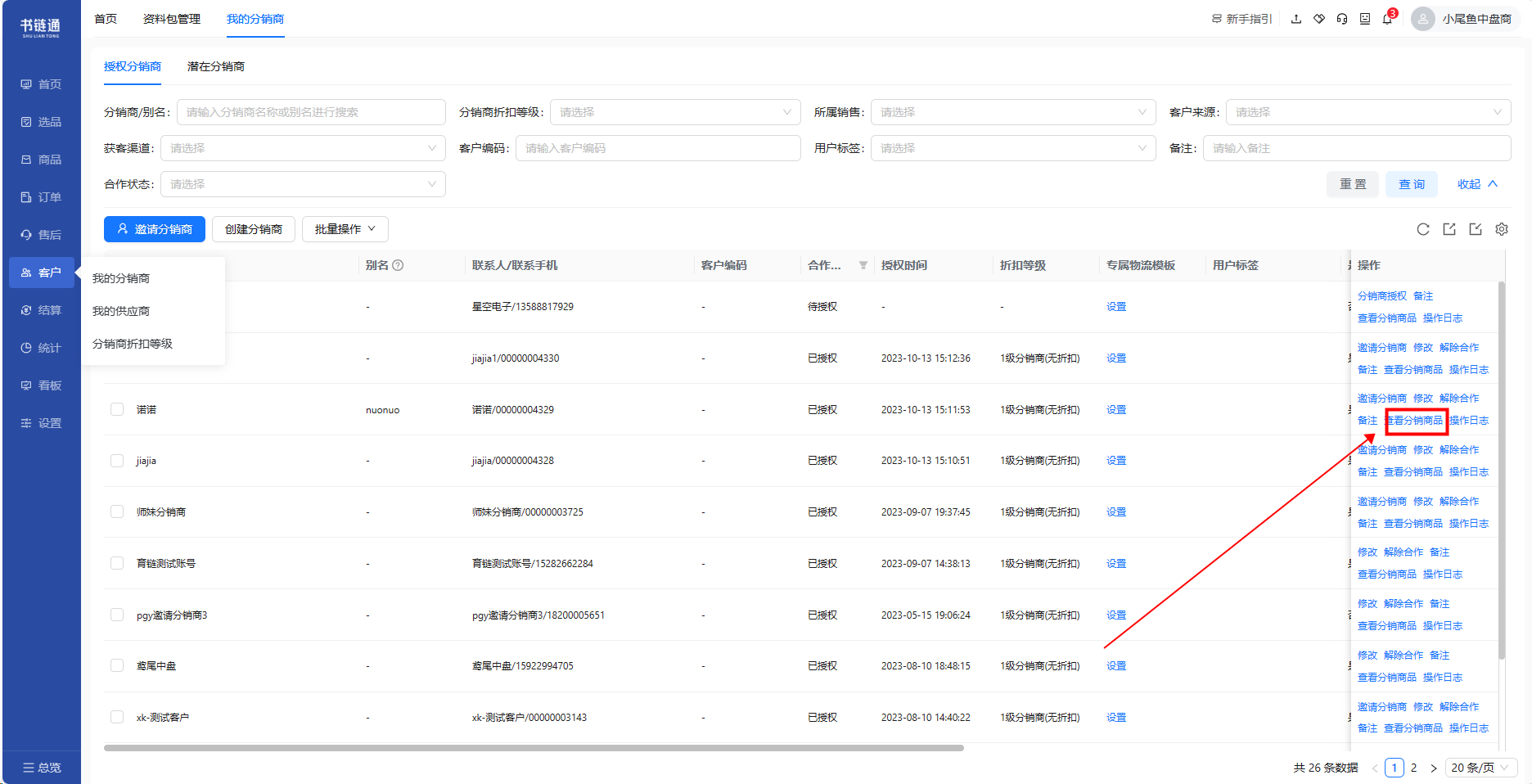
Task: Tick the checkbox for 师妹分销商 row
Action: 117,511
